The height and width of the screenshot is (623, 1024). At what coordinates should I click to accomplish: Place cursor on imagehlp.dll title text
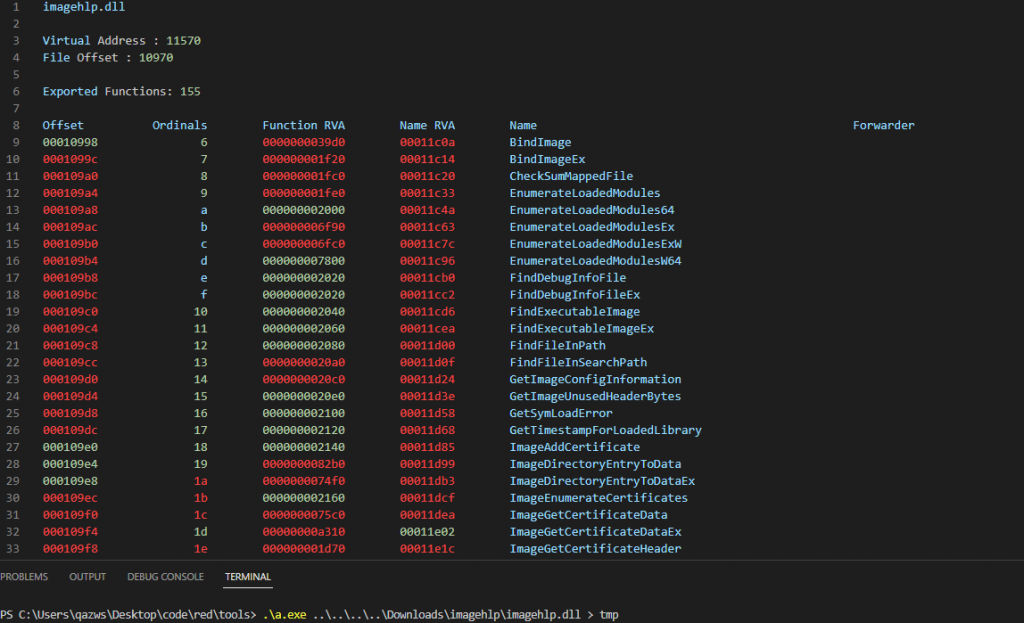pyautogui.click(x=84, y=7)
